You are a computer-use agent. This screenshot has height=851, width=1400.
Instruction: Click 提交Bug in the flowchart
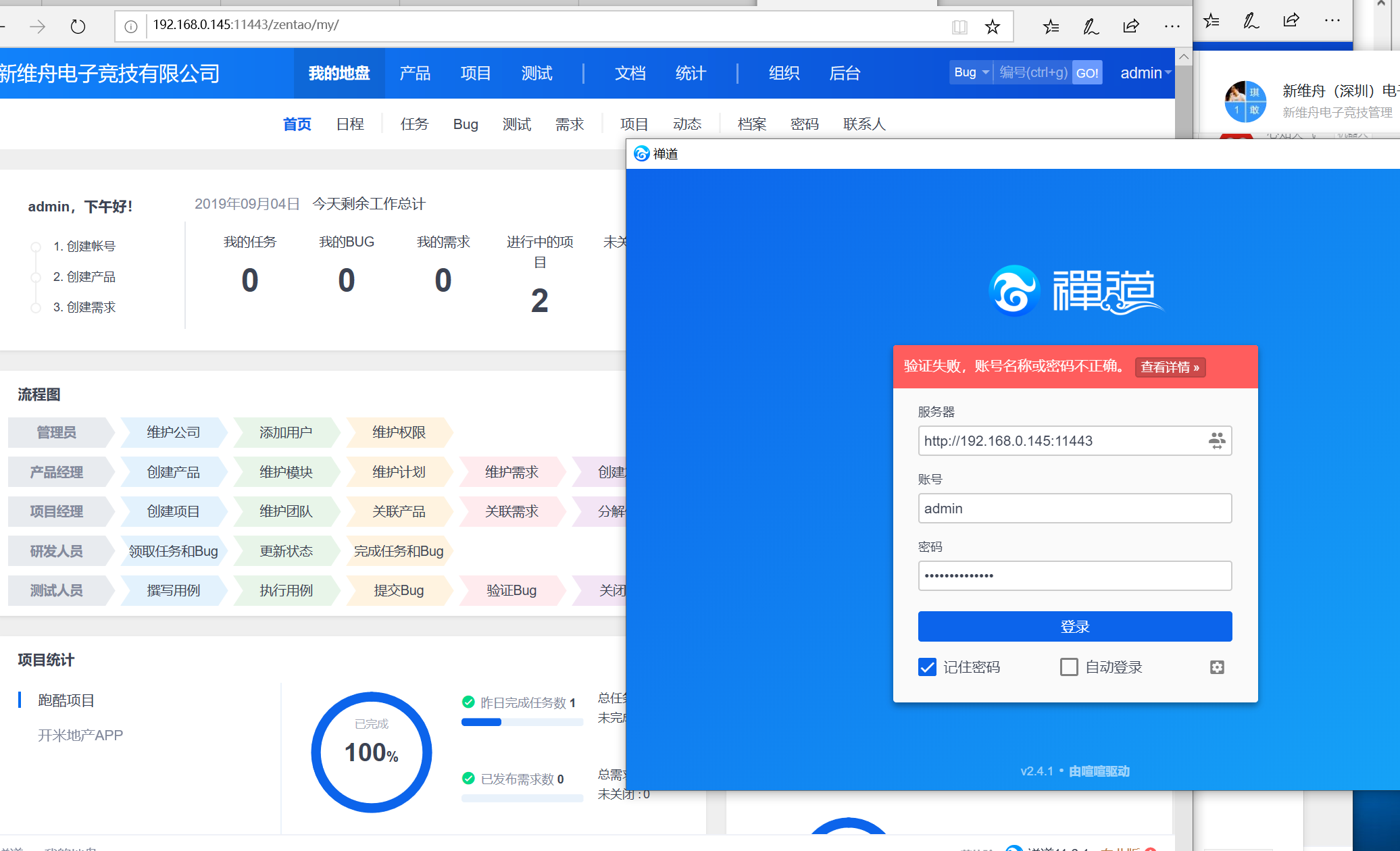coord(399,590)
